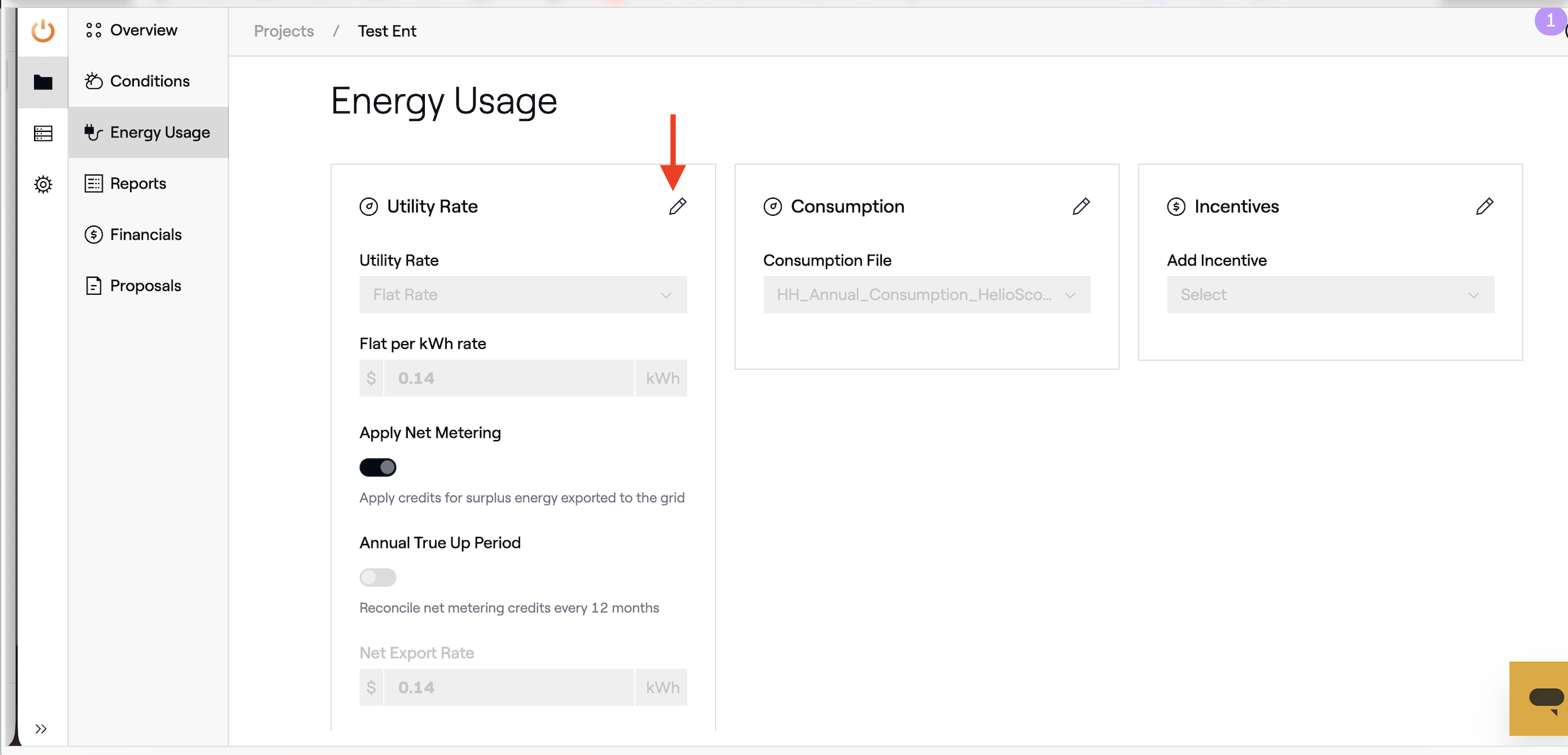The width and height of the screenshot is (1568, 755).
Task: Open the Flat Rate utility dropdown
Action: [522, 295]
